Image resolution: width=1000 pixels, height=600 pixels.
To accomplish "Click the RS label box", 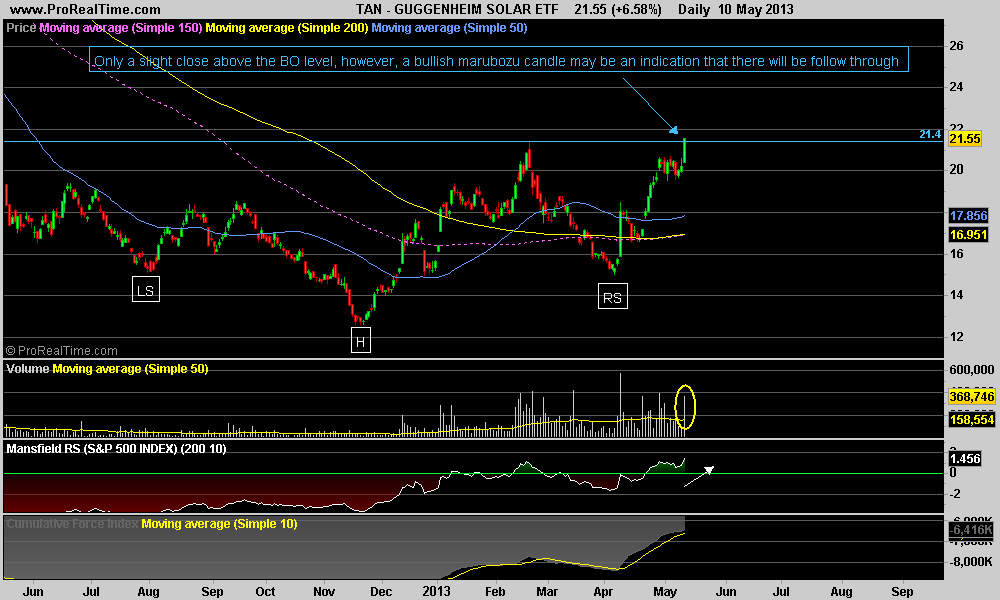I will click(x=612, y=296).
